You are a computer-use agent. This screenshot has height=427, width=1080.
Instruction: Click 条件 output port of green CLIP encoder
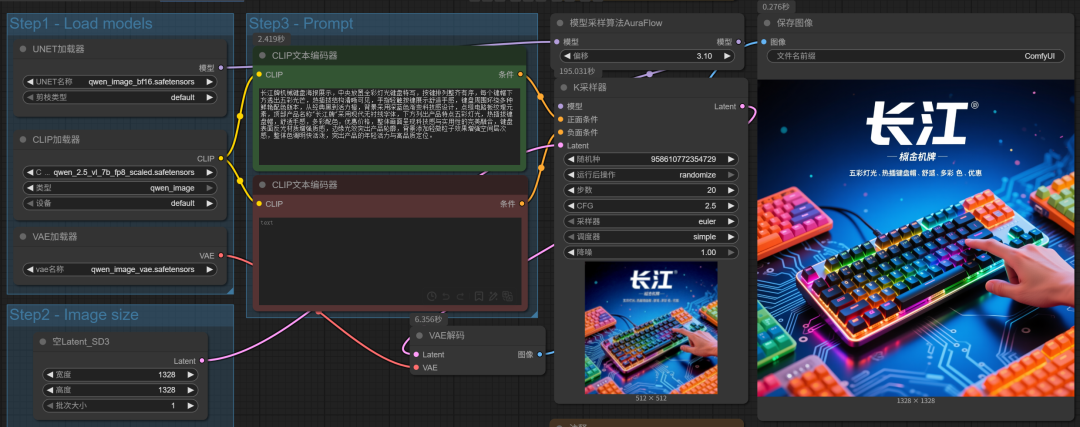pos(521,74)
